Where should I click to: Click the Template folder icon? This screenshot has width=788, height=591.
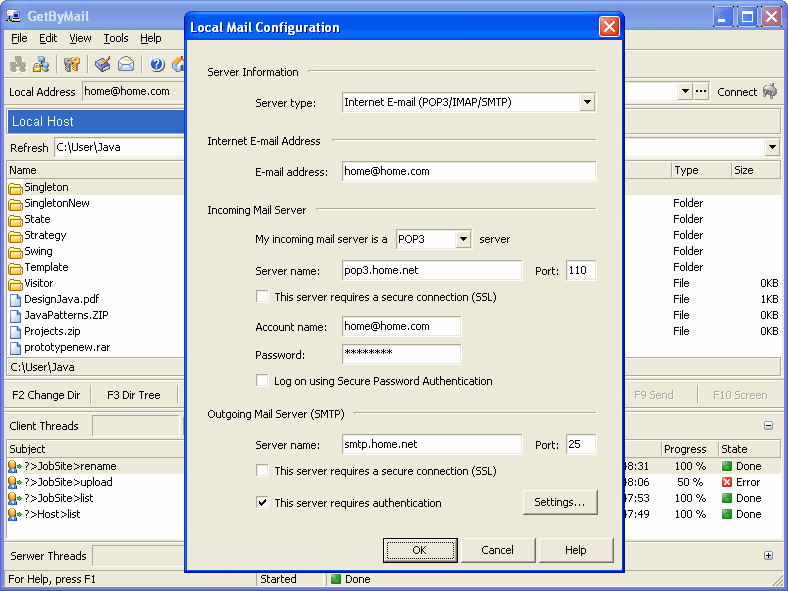click(x=16, y=268)
